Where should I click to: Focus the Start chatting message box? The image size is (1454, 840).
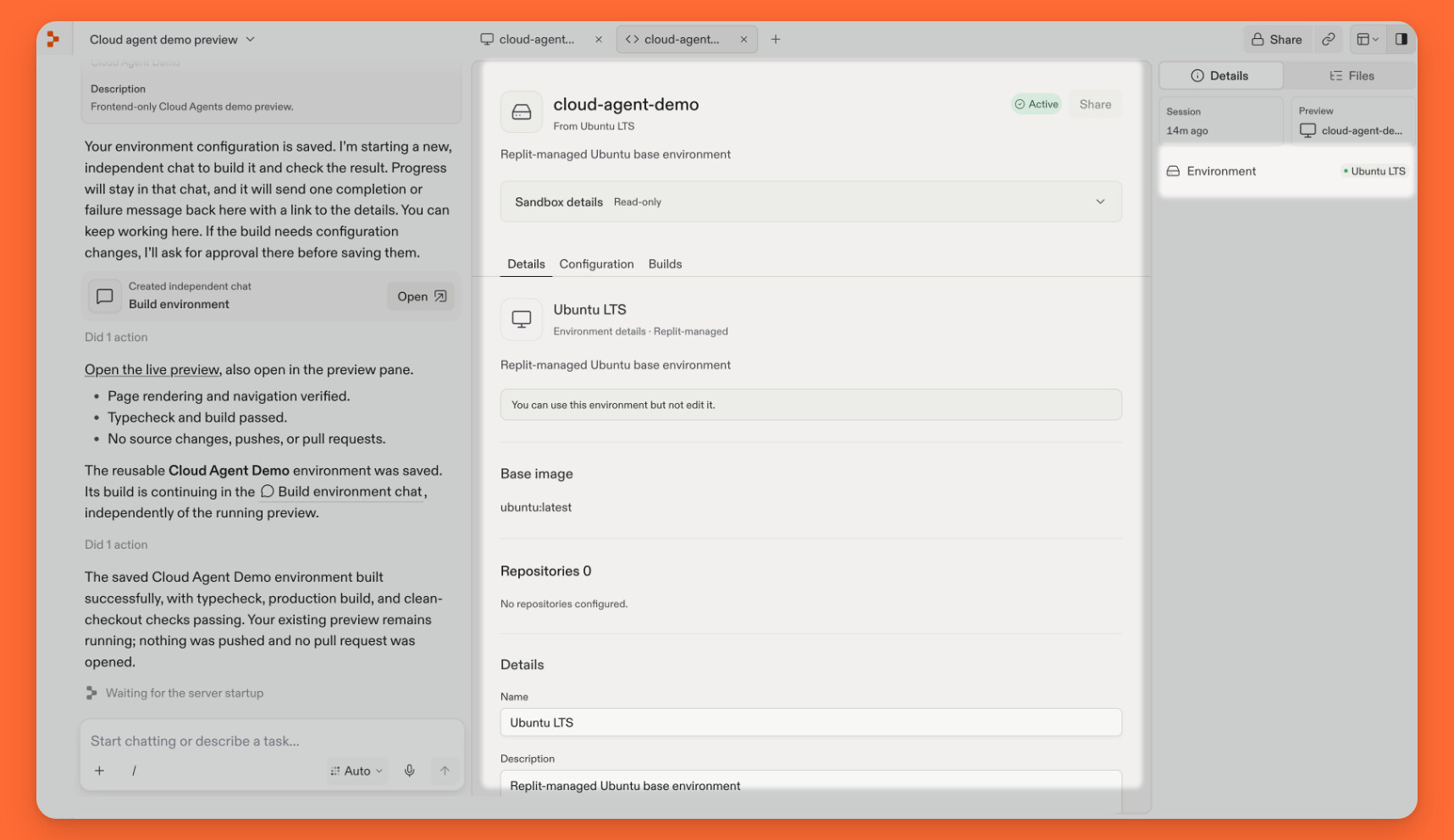point(271,741)
